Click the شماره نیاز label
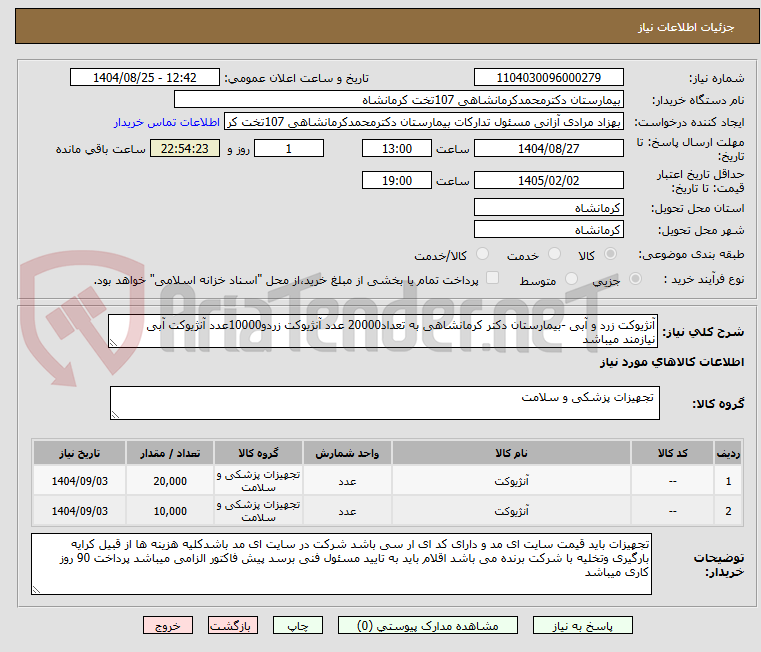The height and width of the screenshot is (652, 761). point(716,78)
